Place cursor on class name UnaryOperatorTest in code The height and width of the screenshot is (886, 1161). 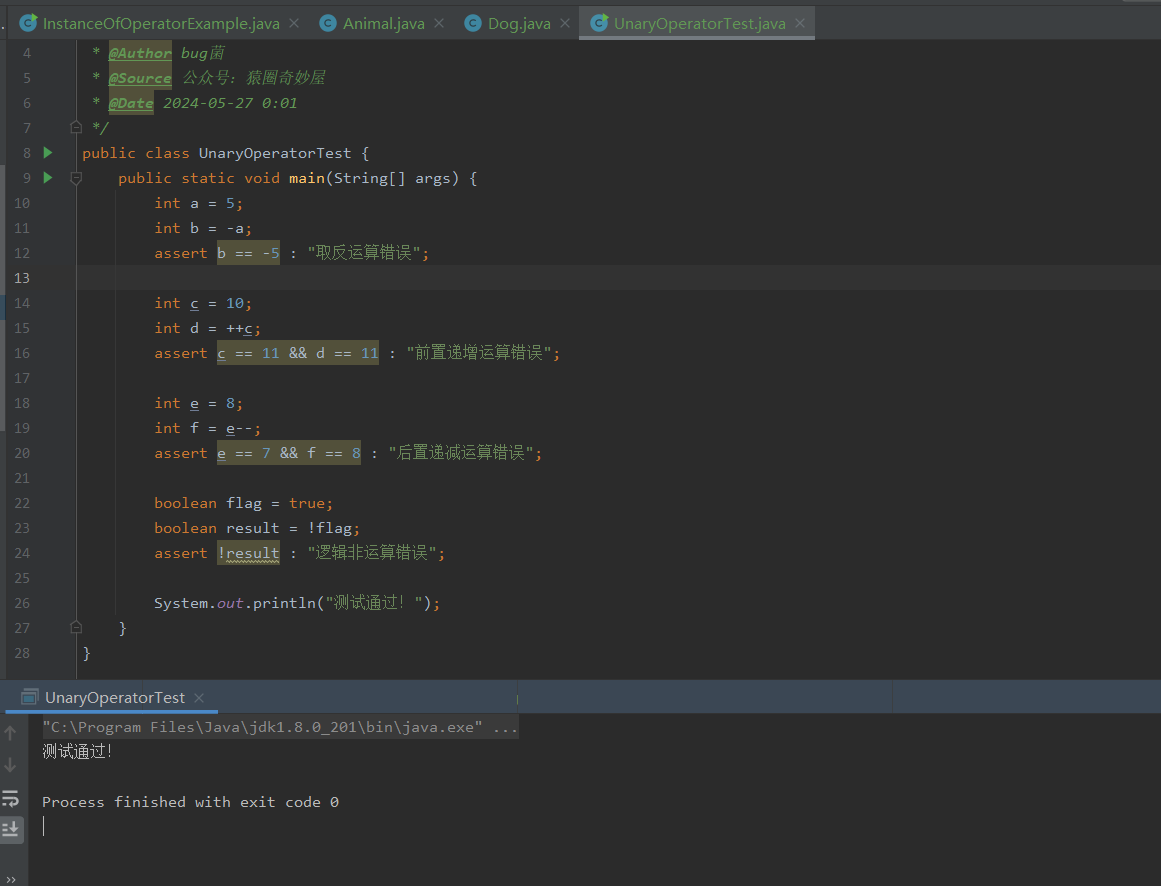tap(275, 153)
